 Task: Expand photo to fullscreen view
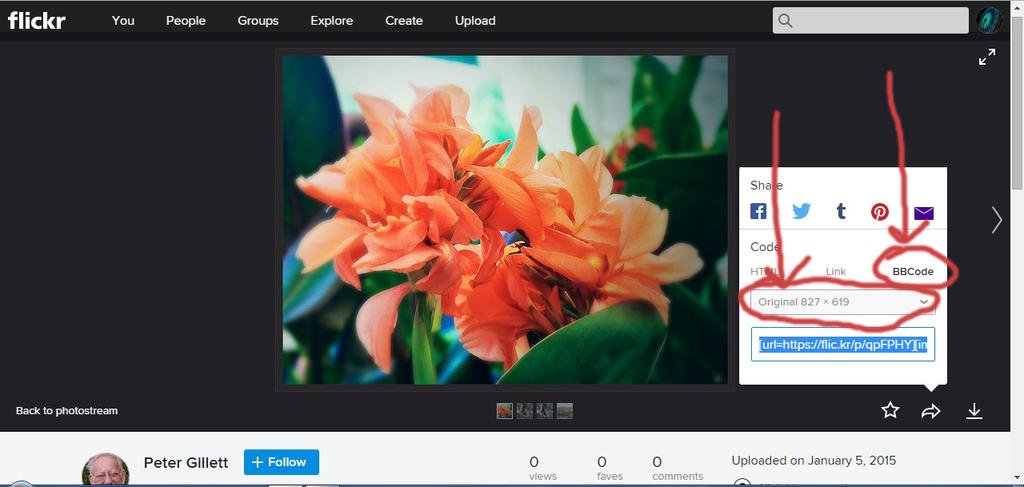[987, 57]
